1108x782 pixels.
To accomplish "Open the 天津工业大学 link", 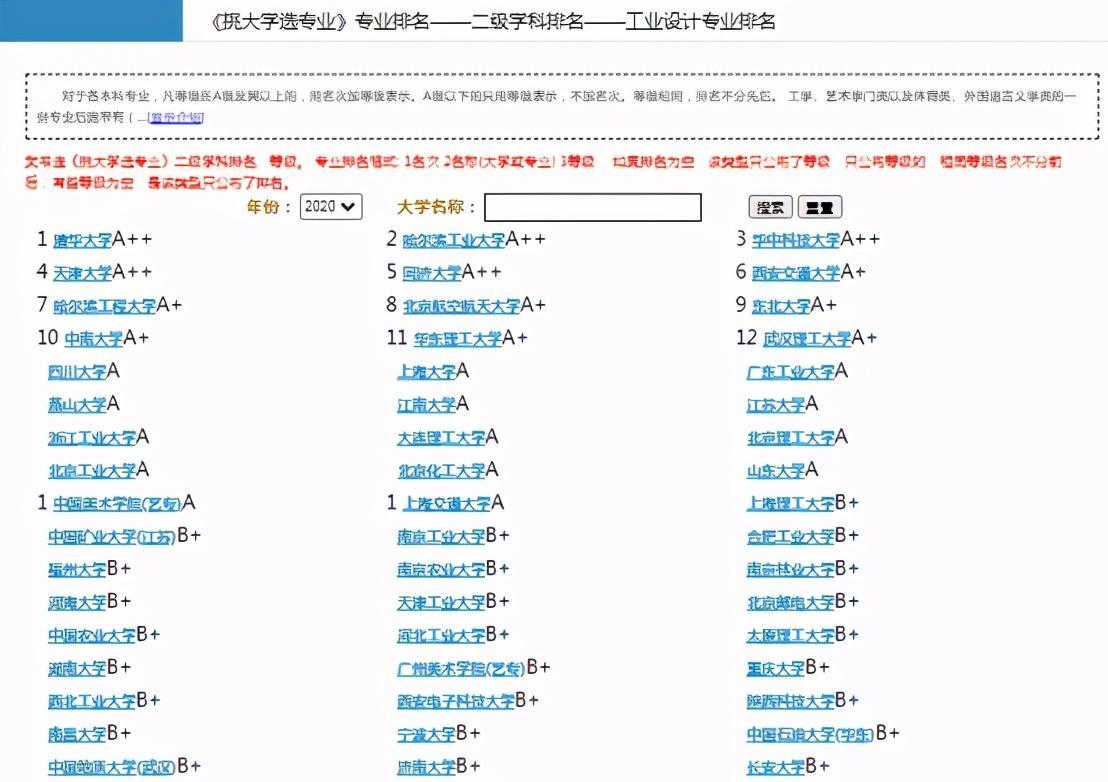I will (441, 603).
